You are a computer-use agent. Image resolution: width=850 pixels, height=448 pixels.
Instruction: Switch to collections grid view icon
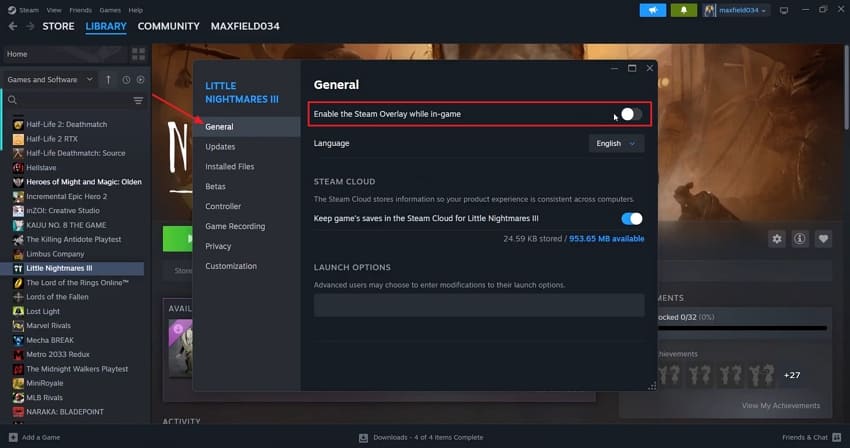[138, 54]
